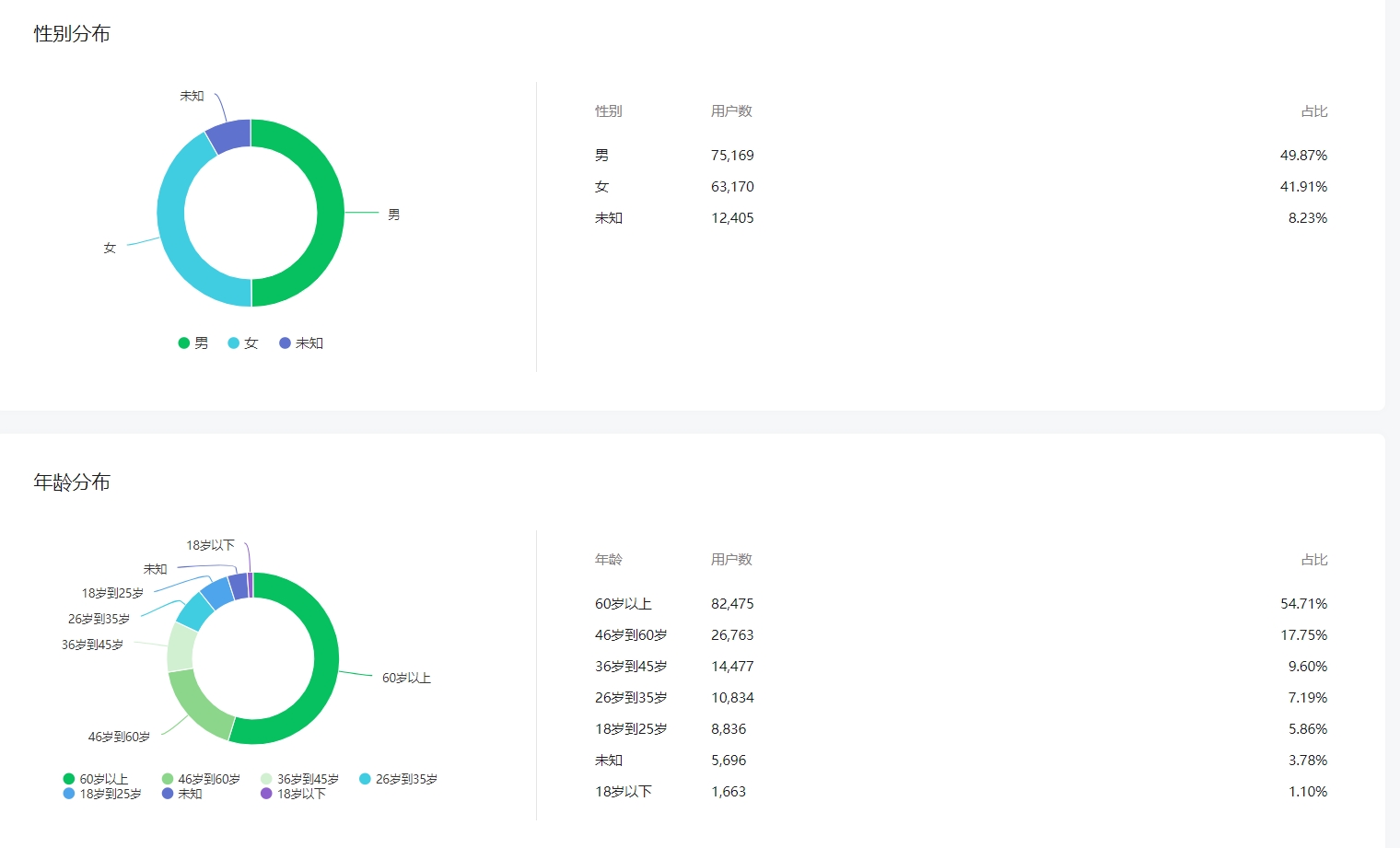The image size is (1400, 848).
Task: Click the large green 60岁以上 age segment
Action: coord(325,658)
